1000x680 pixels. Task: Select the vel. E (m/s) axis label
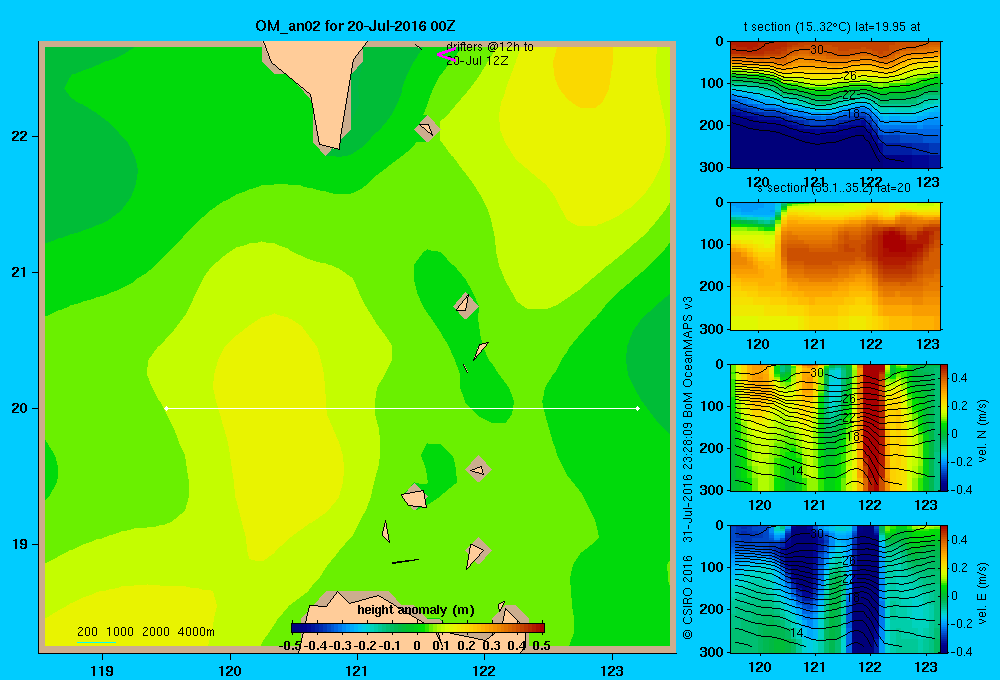(x=982, y=593)
